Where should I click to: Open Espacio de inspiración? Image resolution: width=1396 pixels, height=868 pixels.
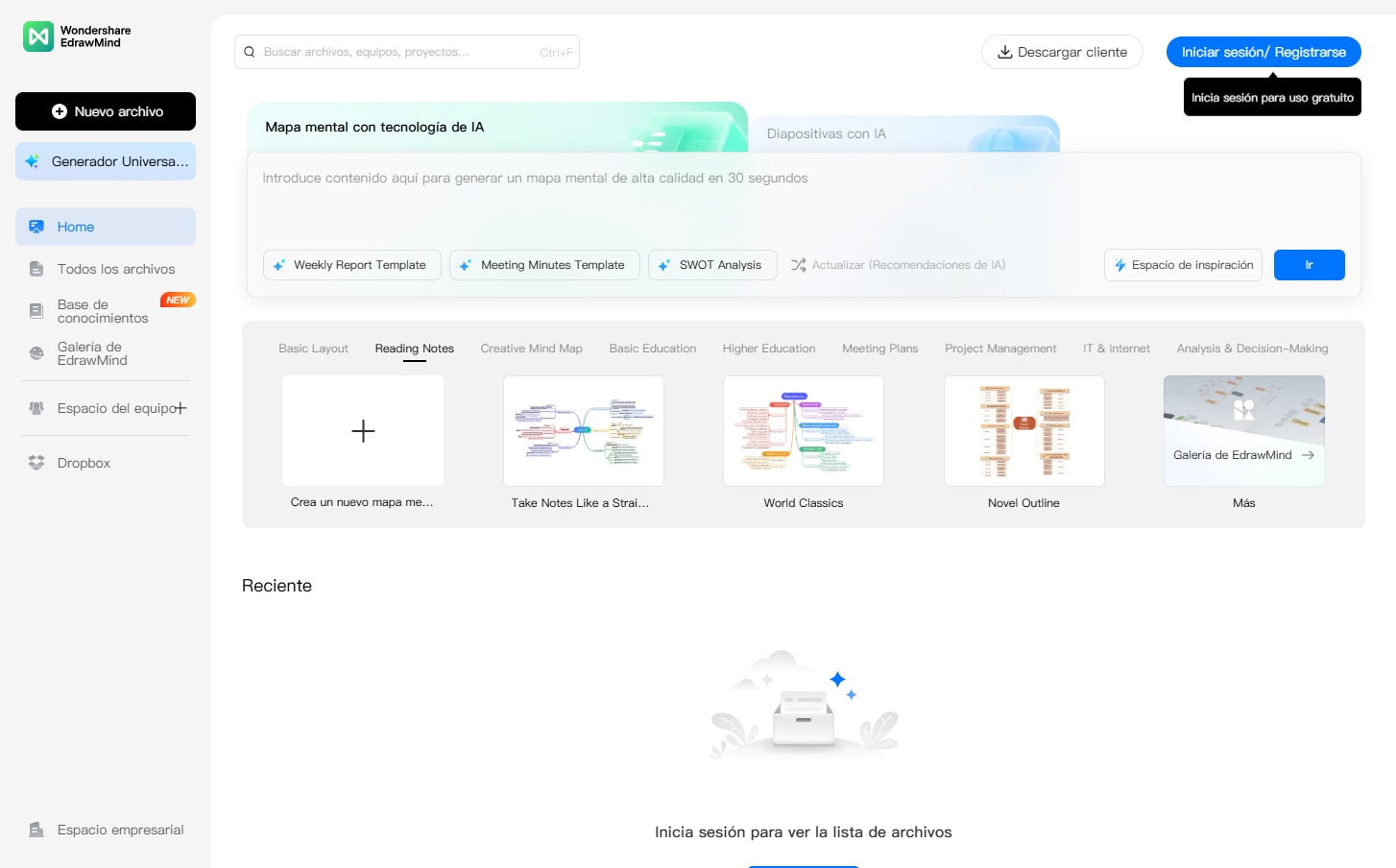point(1183,265)
